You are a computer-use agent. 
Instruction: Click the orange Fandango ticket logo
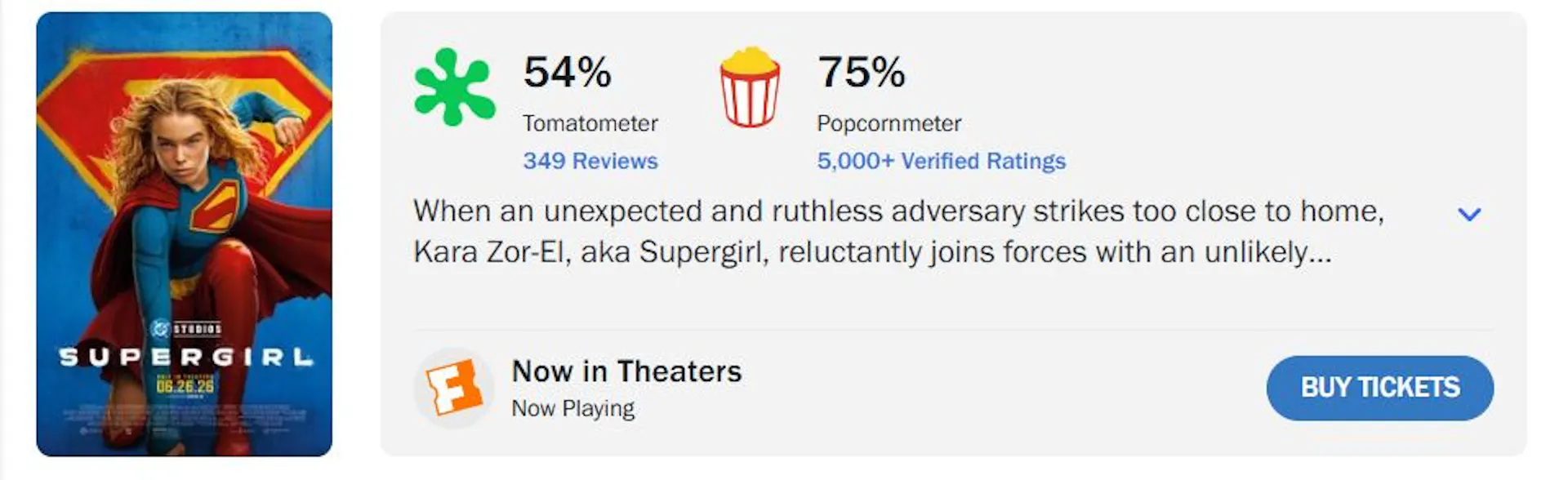coord(454,388)
